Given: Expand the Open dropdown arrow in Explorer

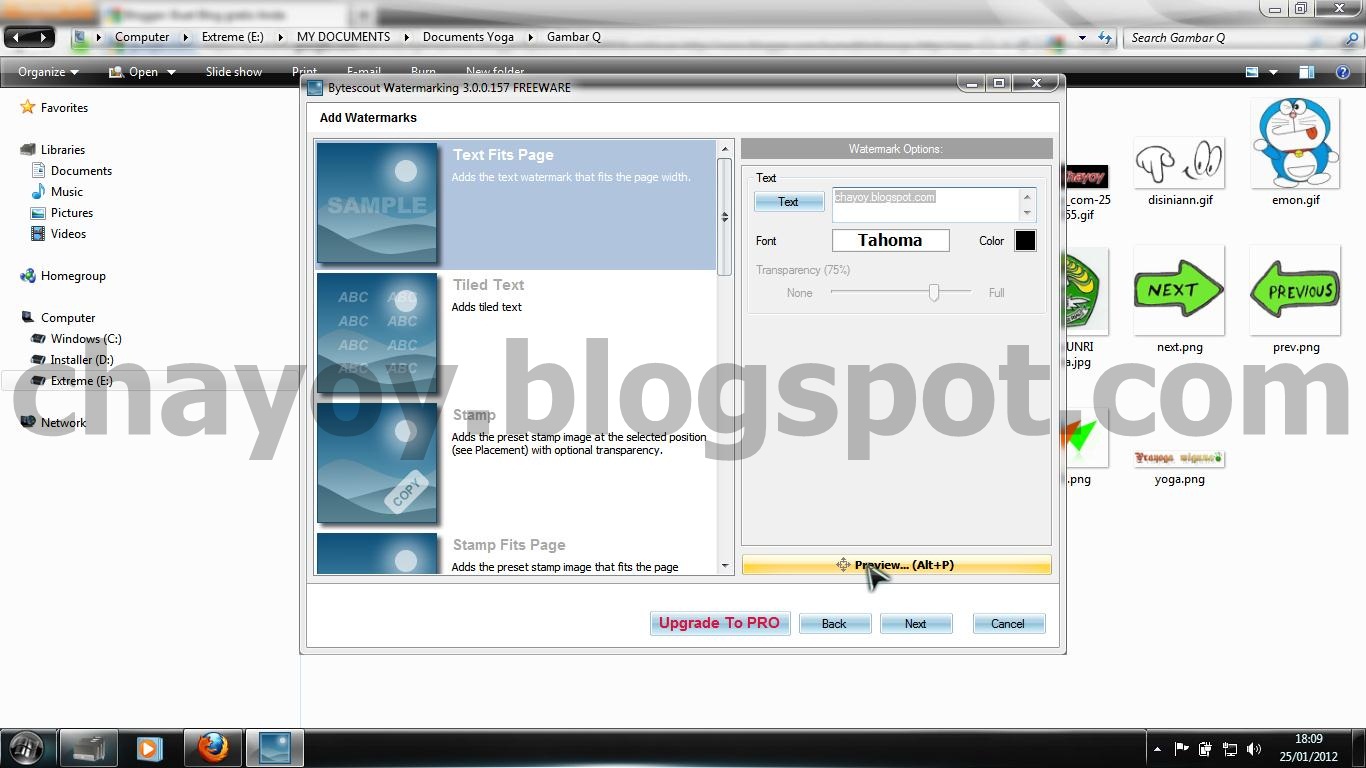Looking at the screenshot, I should (x=171, y=72).
